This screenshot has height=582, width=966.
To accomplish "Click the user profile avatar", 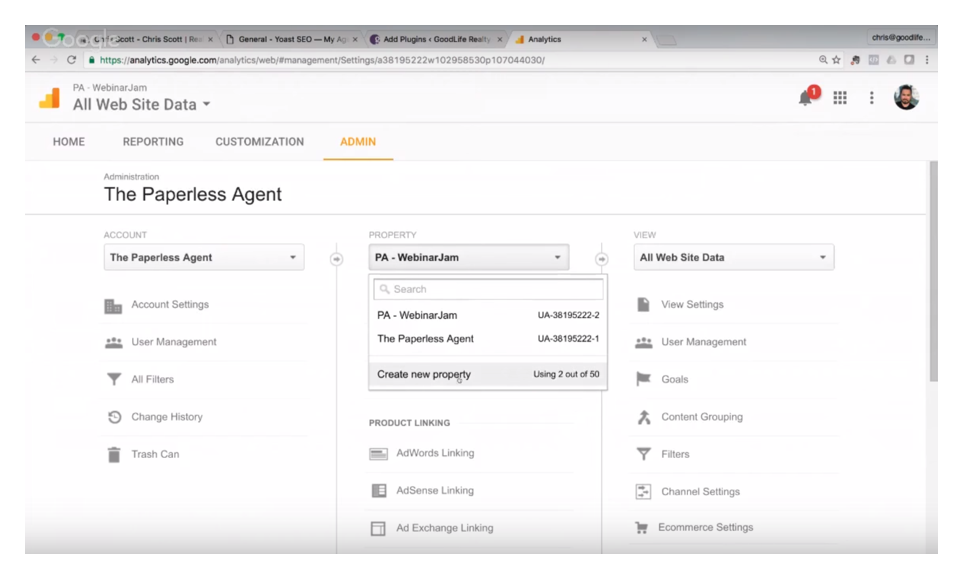I will [x=906, y=97].
